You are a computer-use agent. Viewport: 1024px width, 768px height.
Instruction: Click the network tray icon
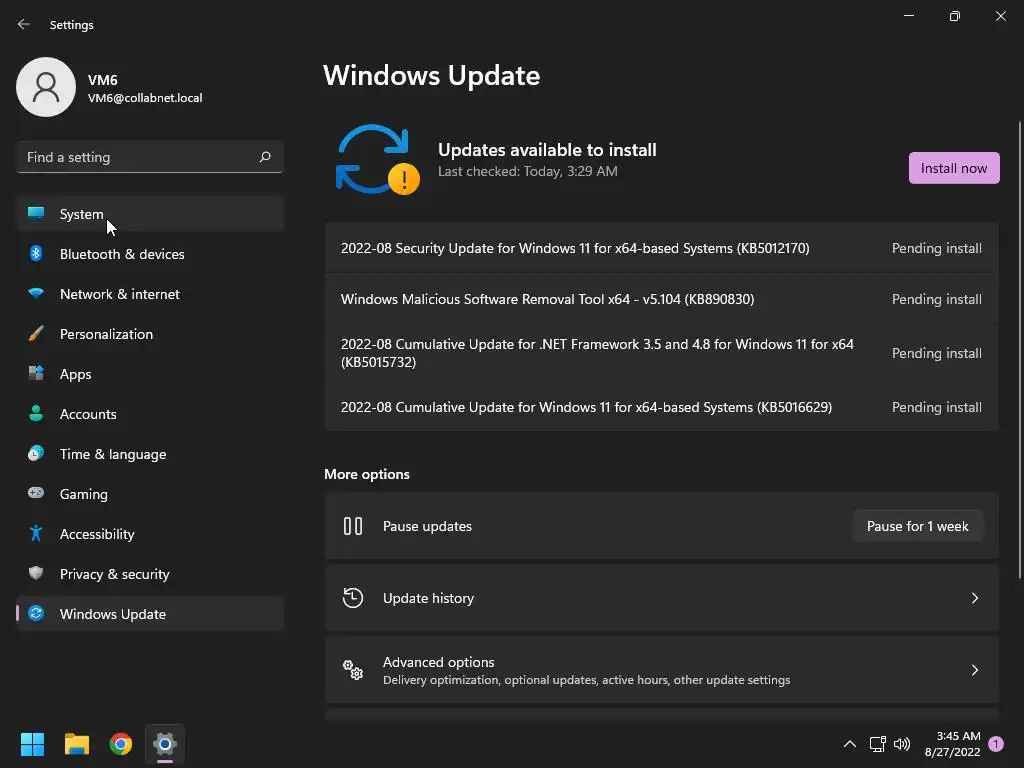point(877,744)
